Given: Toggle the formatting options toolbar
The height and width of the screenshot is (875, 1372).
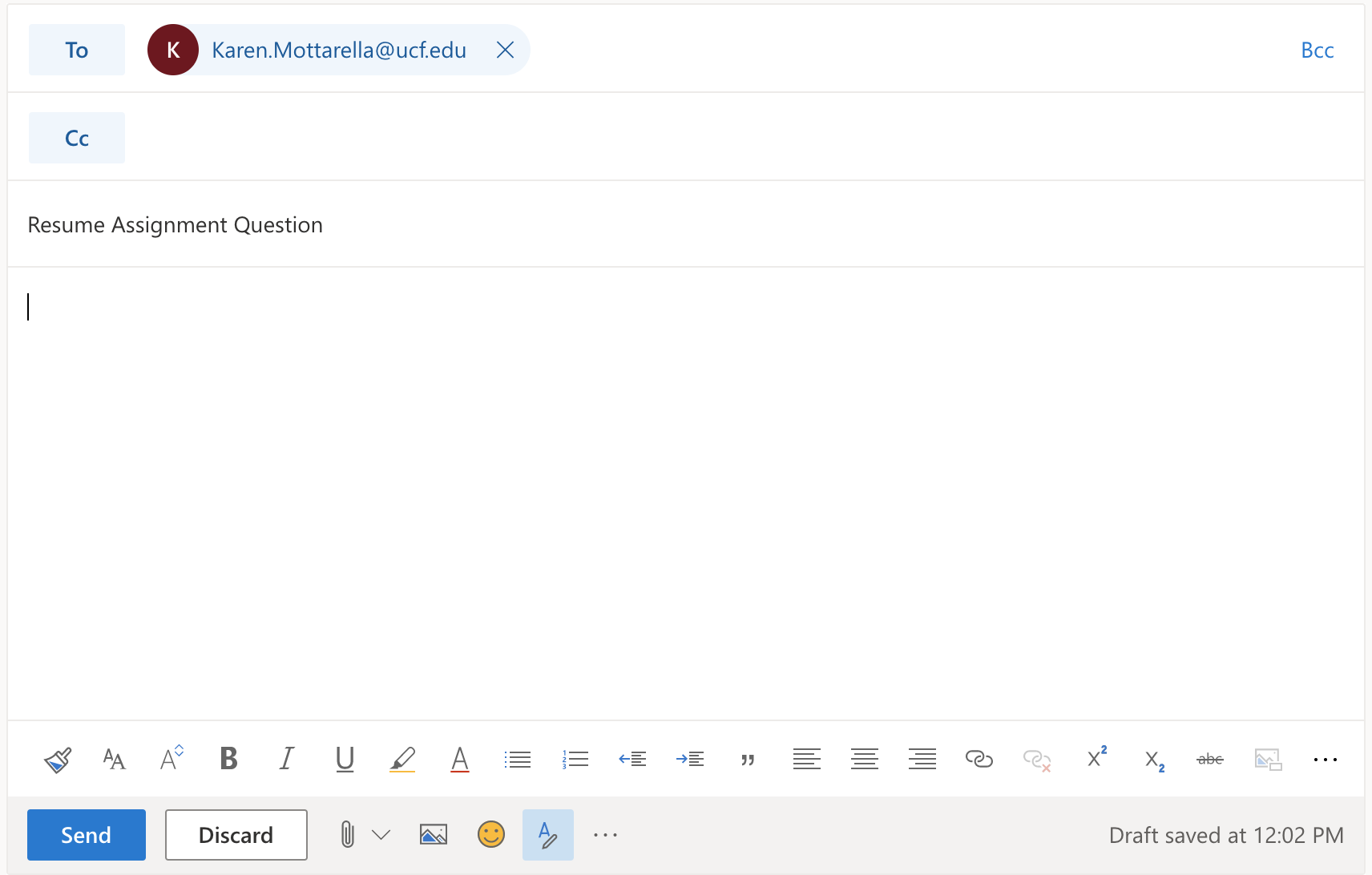Looking at the screenshot, I should [x=548, y=835].
